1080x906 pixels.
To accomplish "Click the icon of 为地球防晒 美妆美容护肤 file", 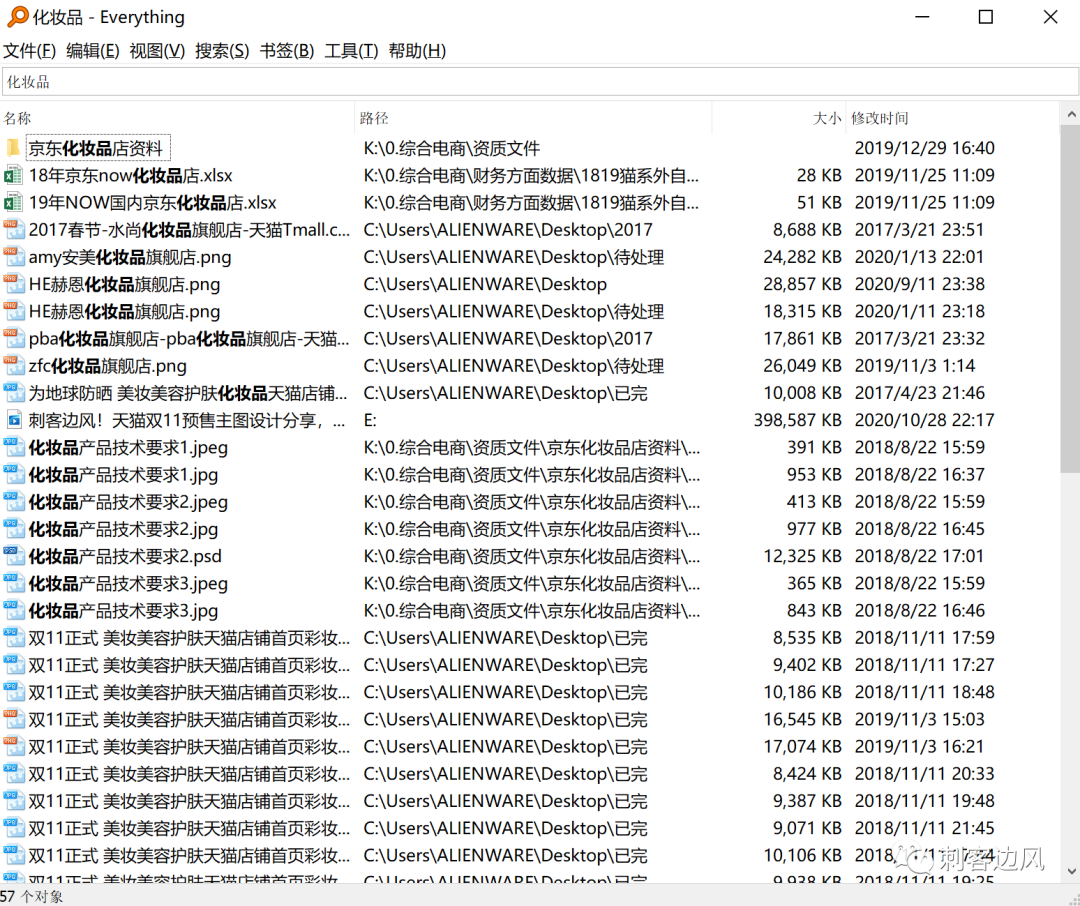I will click(x=13, y=393).
